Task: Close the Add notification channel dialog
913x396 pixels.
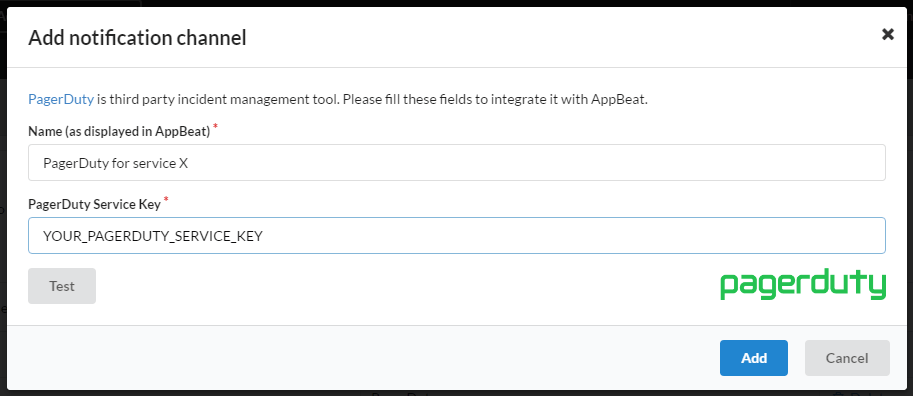Action: tap(887, 34)
